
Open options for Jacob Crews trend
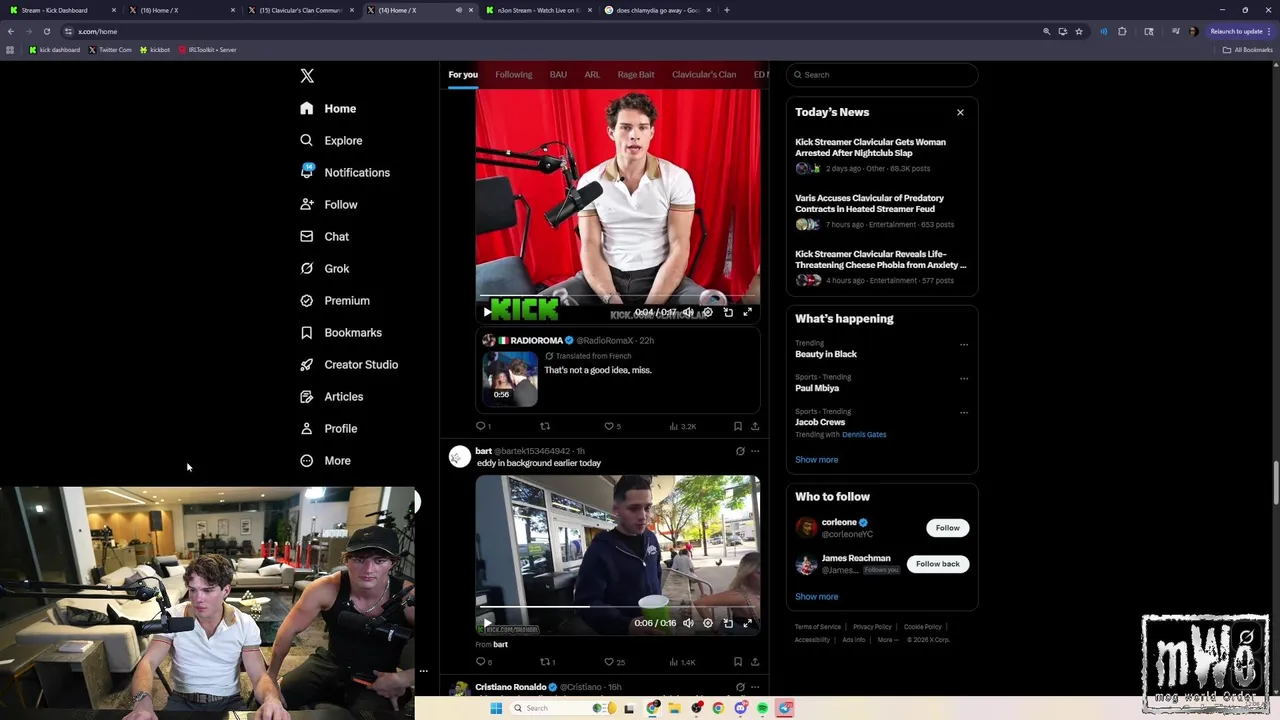coord(964,413)
